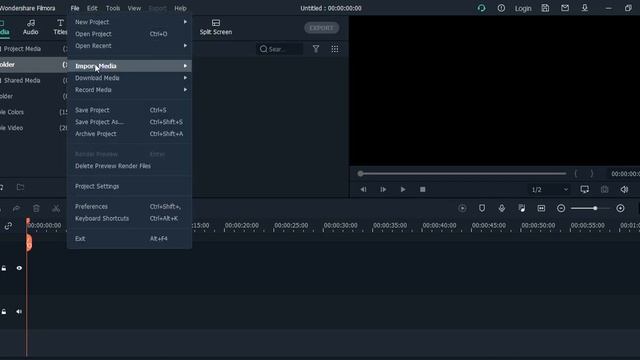This screenshot has height=360, width=640.
Task: Click the render preview icon in timeline toolbar
Action: (x=462, y=209)
